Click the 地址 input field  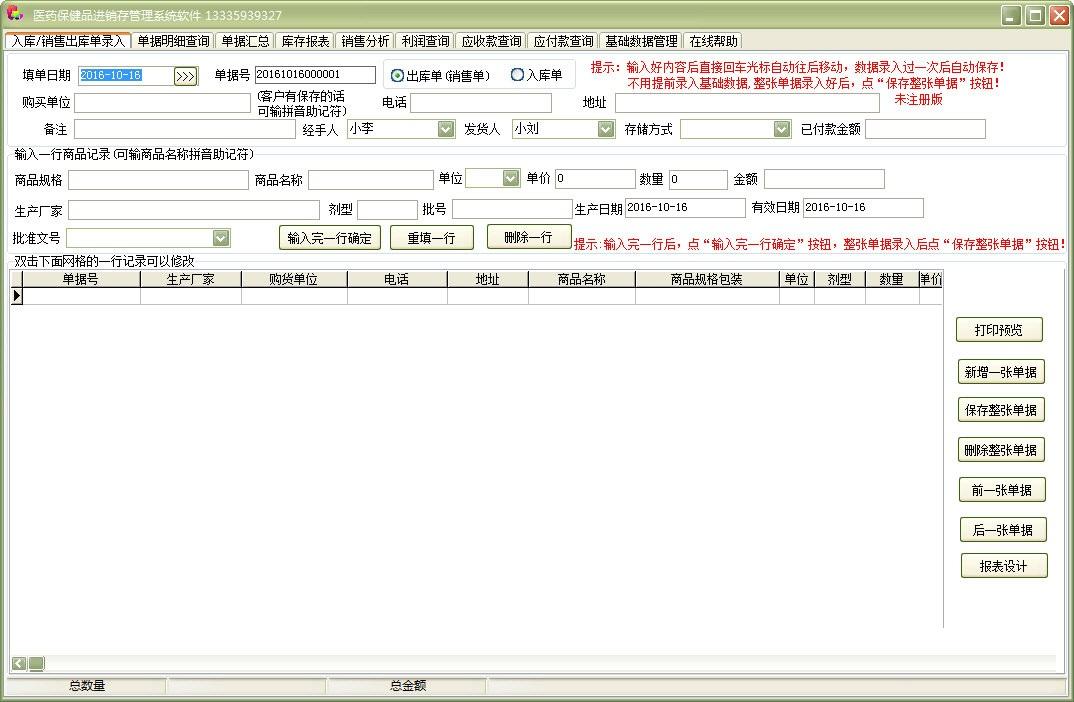tap(747, 103)
